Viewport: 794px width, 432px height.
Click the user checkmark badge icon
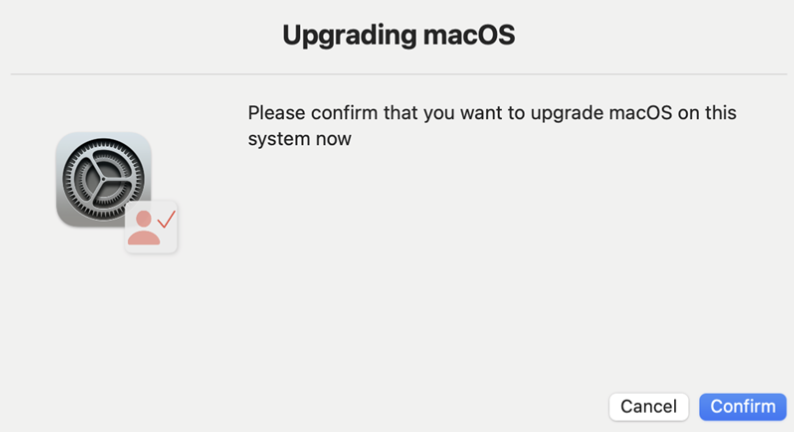(151, 227)
